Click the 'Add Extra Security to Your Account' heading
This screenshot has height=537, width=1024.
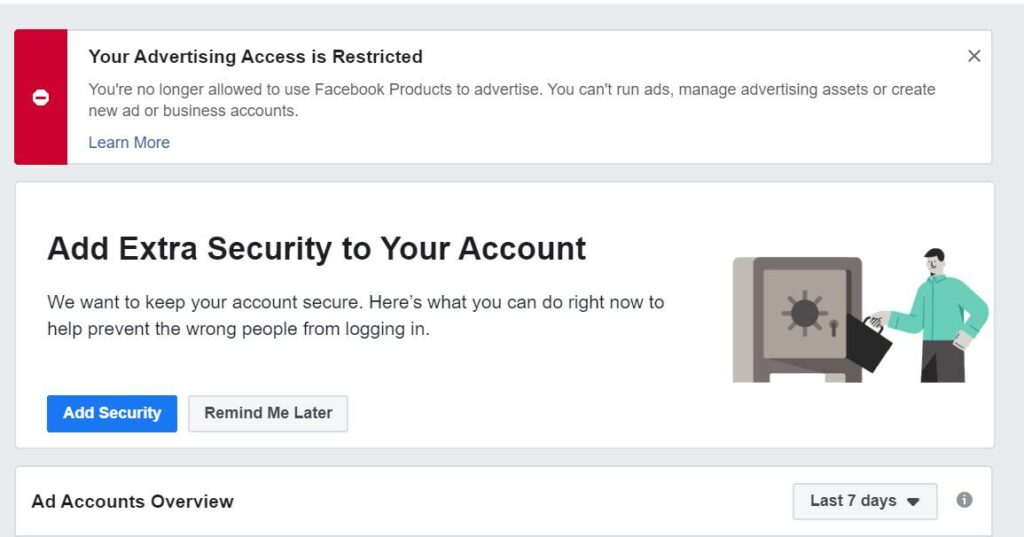316,248
